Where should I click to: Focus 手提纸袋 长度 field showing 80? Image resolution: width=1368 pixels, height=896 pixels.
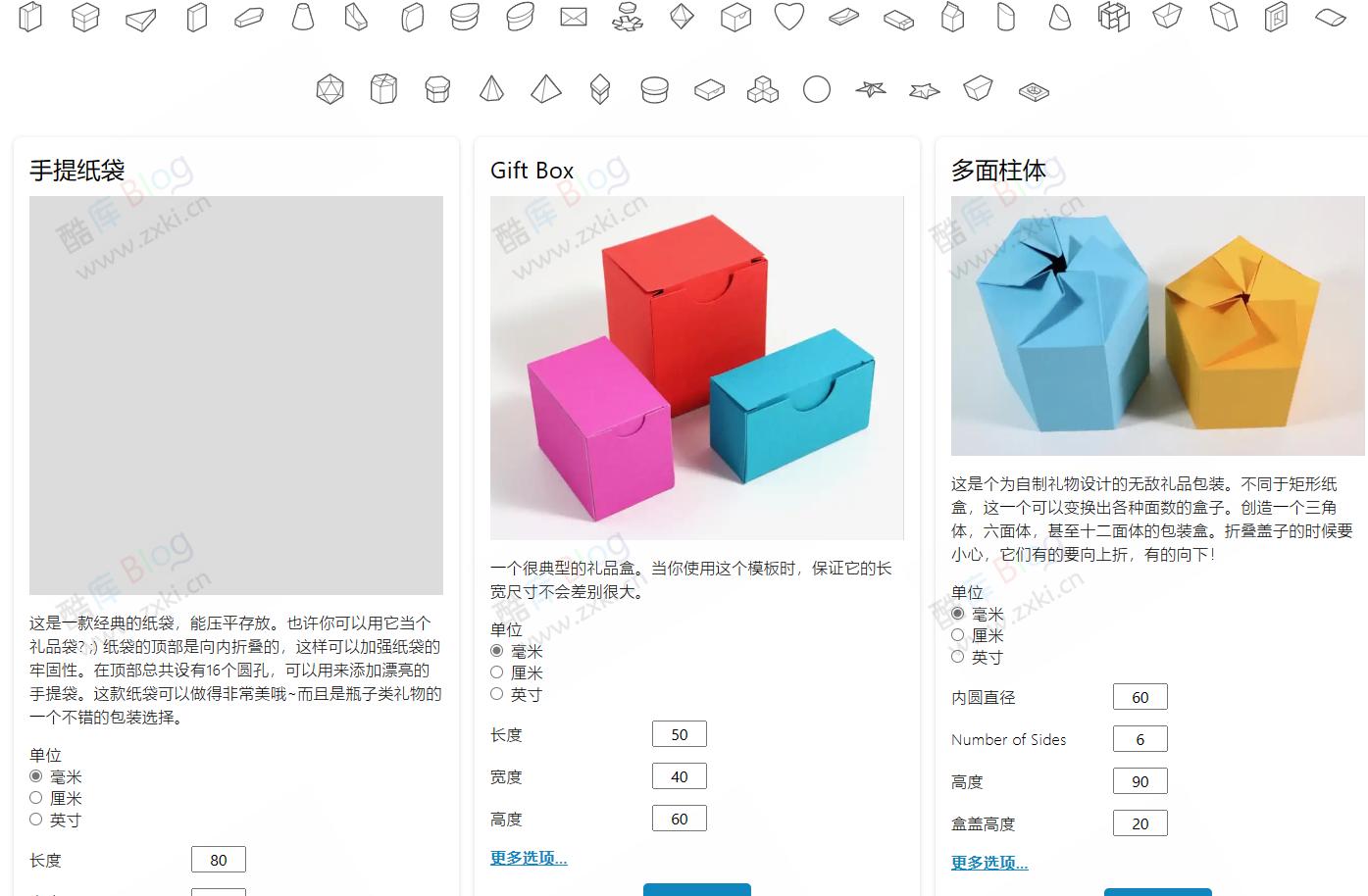pos(219,860)
